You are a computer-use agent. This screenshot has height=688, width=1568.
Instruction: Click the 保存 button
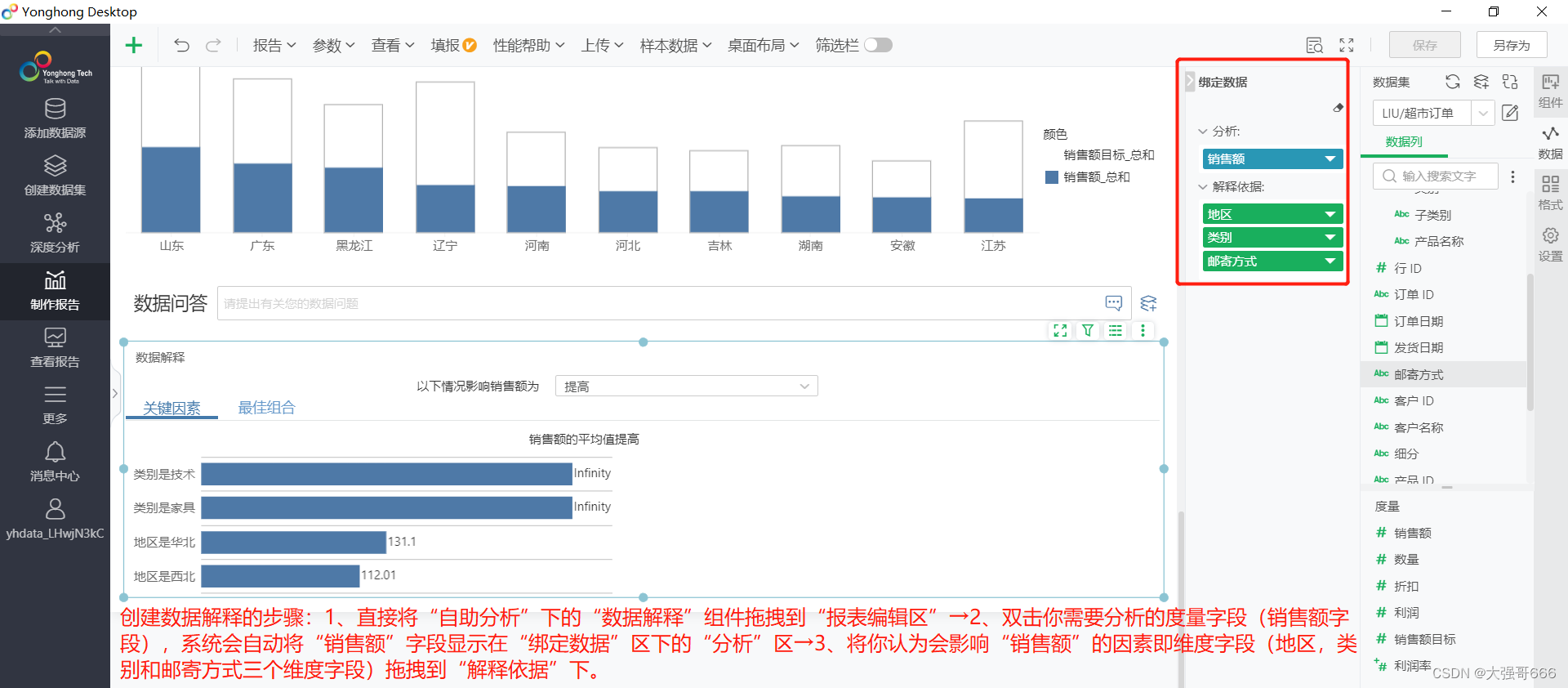pos(1424,45)
